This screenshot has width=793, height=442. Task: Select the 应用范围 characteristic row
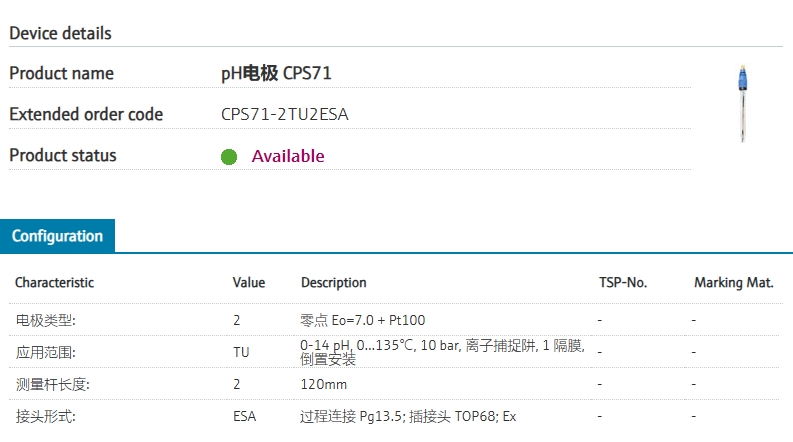pos(46,352)
